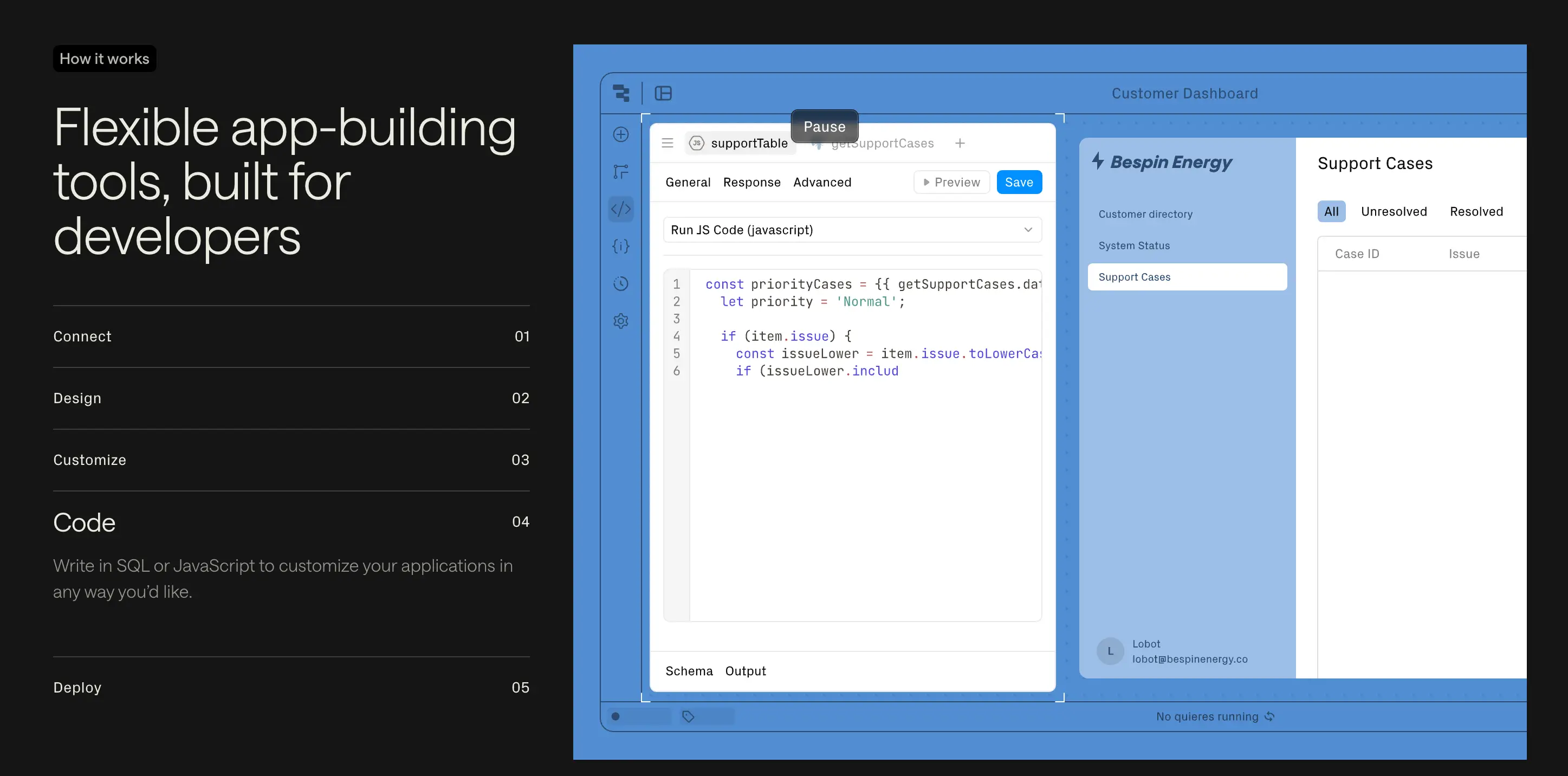
Task: Open the add component panel icon
Action: (x=620, y=134)
